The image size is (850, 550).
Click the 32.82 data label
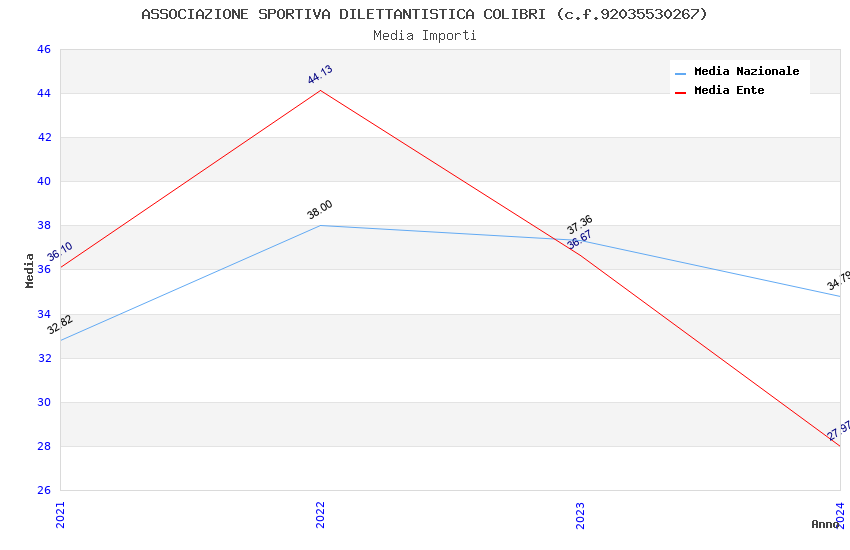(60, 324)
